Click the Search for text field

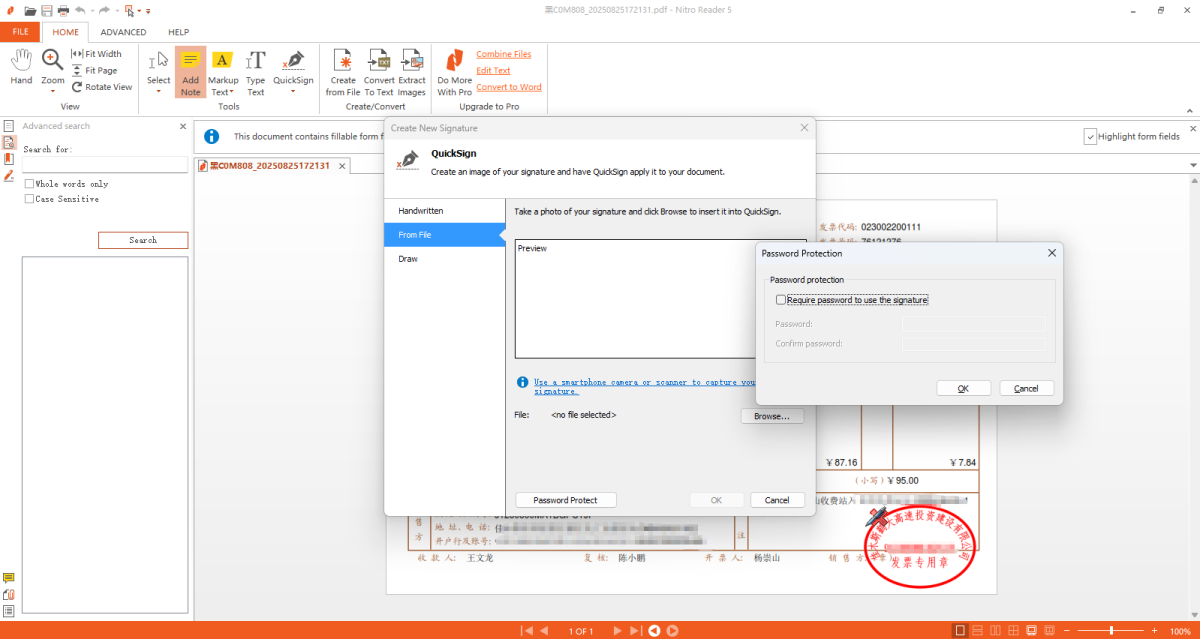click(x=105, y=165)
